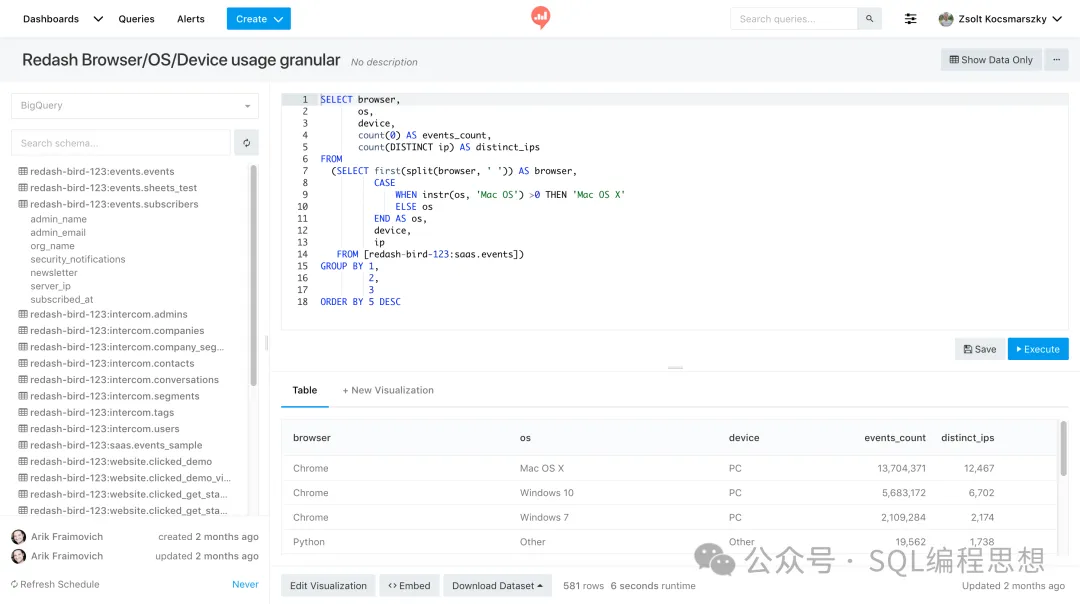Click table icon for website.clicked_demo
This screenshot has height=604, width=1080.
(23, 461)
